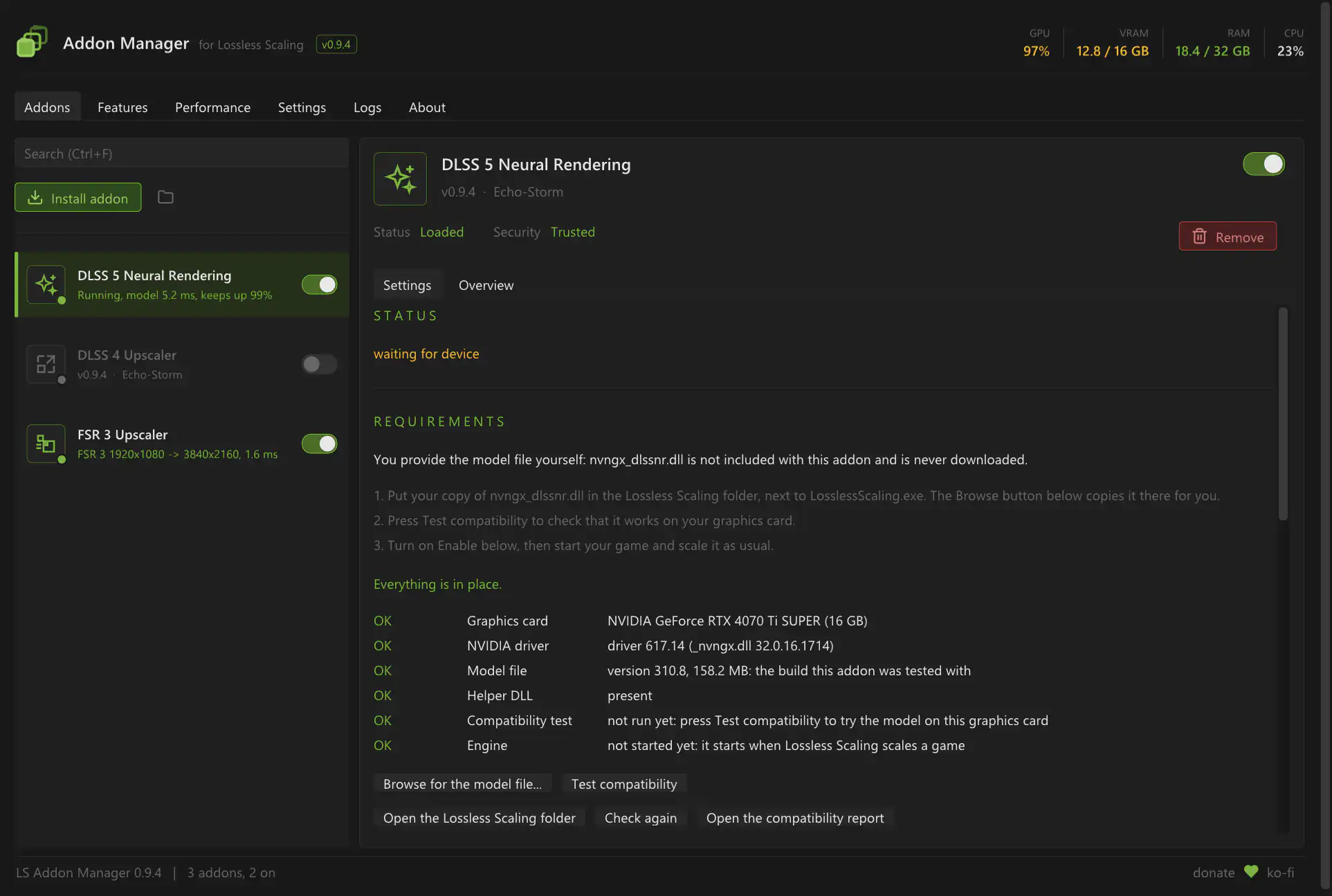Click the large DLSS 5 sparkle icon in details

pos(400,179)
